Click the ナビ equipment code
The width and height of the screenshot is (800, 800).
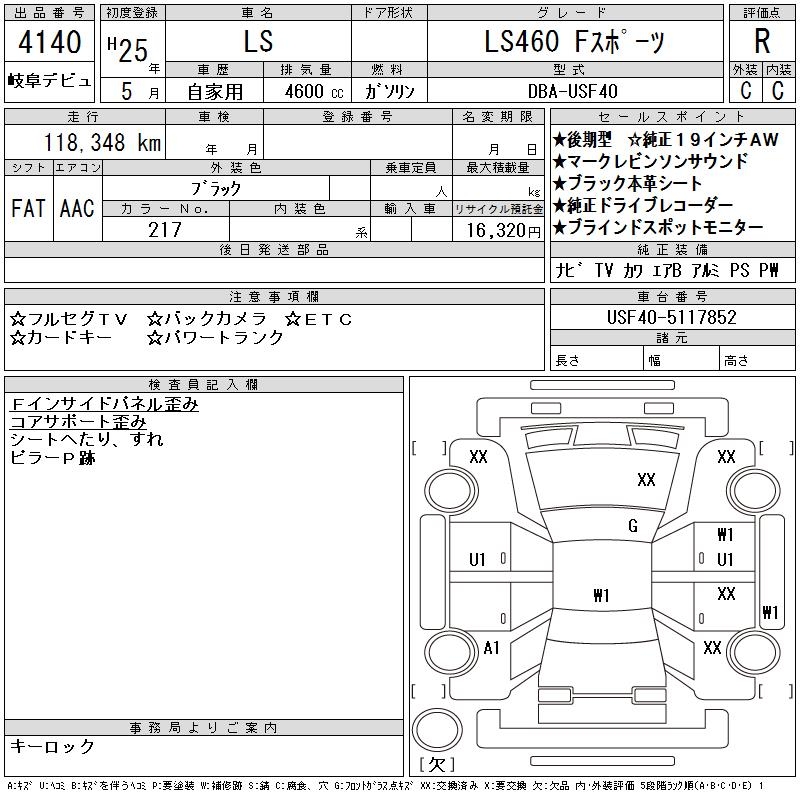click(x=569, y=270)
